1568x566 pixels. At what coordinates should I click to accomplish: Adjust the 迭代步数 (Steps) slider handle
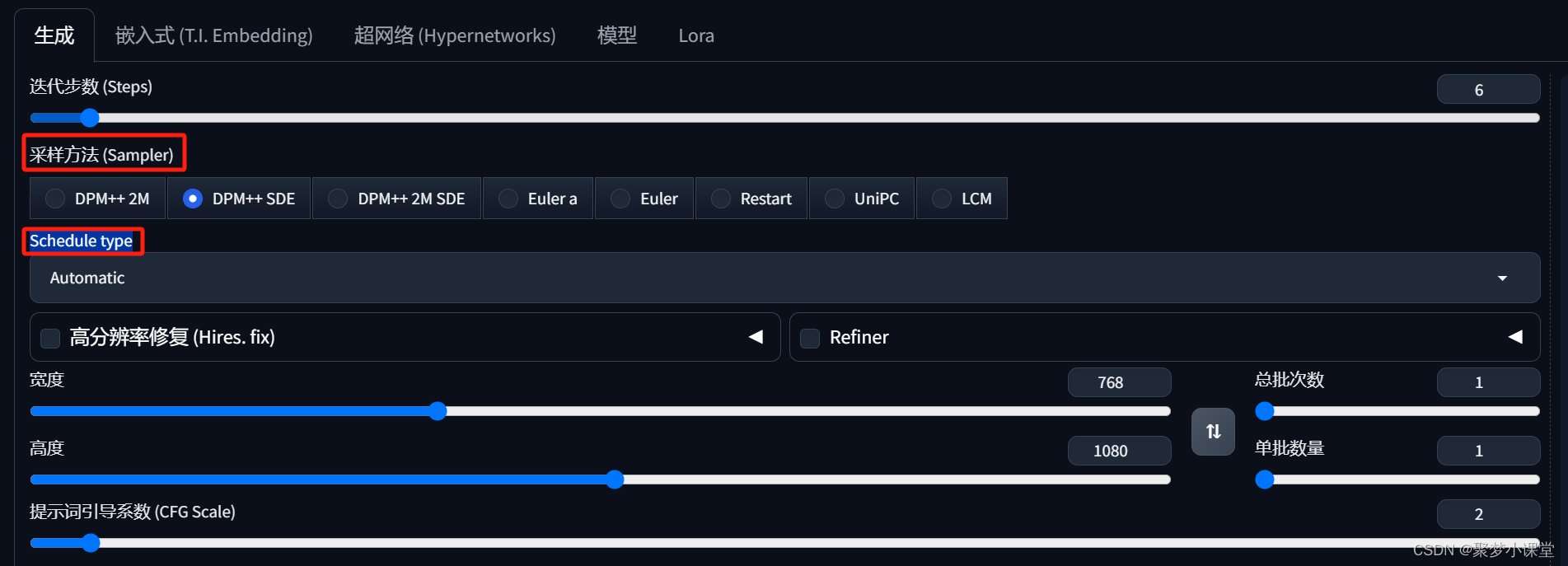[x=90, y=118]
